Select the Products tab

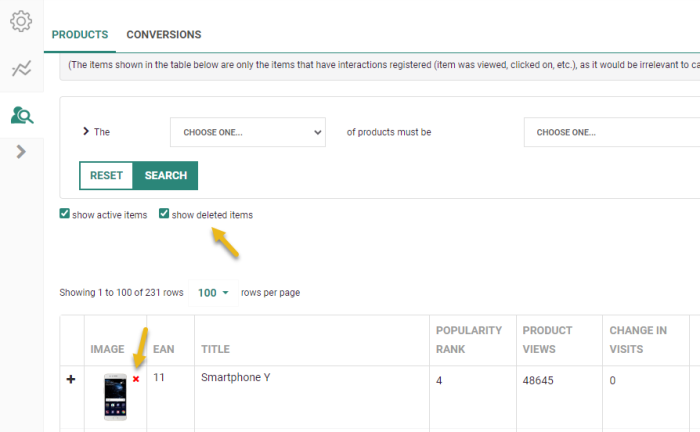(80, 35)
